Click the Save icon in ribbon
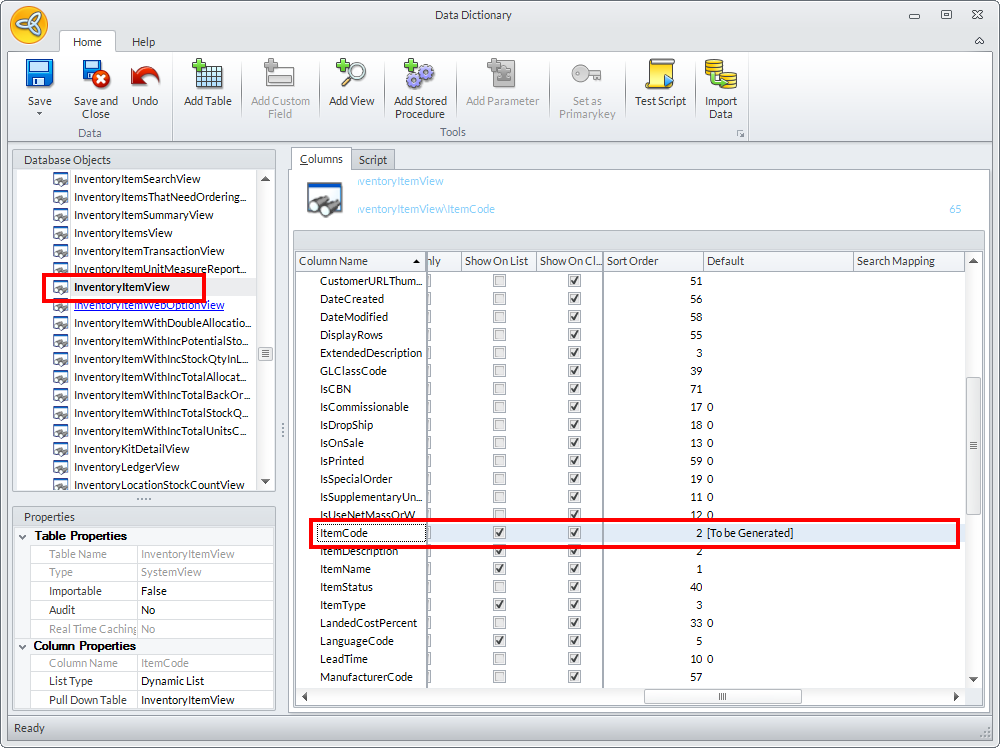 (x=39, y=75)
